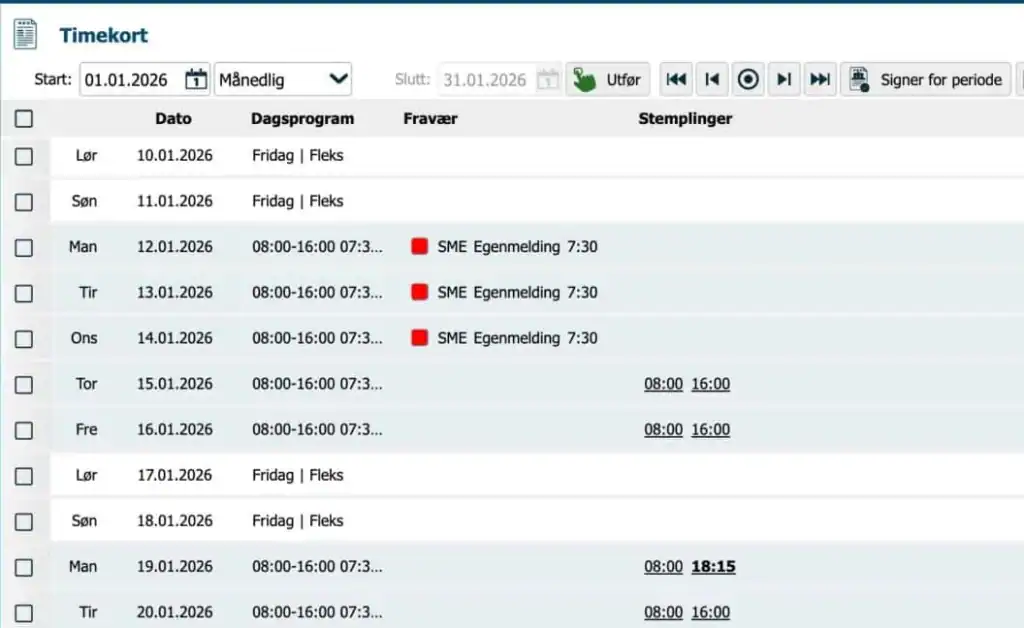Open 08:00 stamp on 19.01.2026
1024x628 pixels.
coord(664,567)
